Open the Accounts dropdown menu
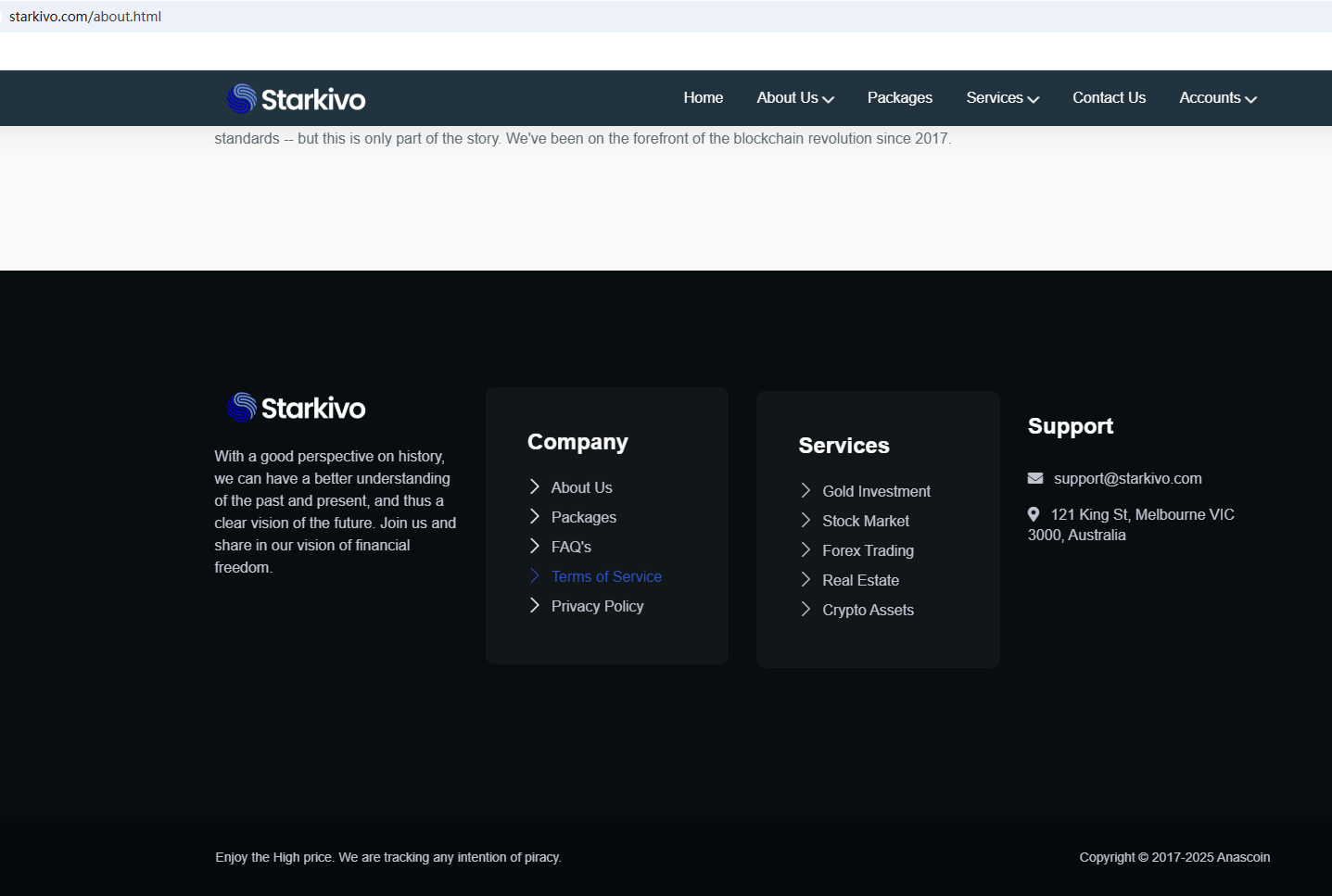The width and height of the screenshot is (1332, 896). click(x=1217, y=98)
